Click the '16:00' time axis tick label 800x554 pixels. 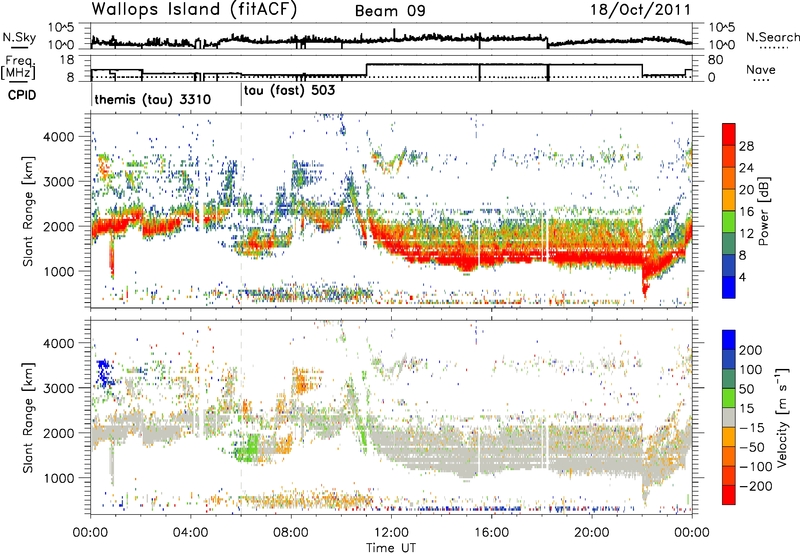coord(491,533)
